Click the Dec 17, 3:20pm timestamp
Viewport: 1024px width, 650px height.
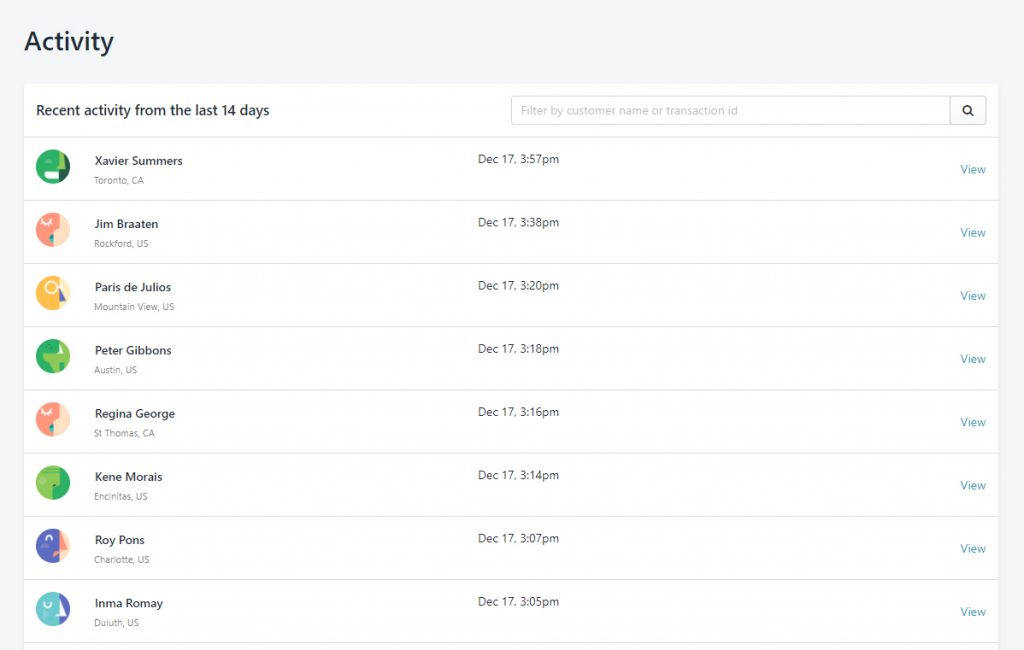(519, 286)
